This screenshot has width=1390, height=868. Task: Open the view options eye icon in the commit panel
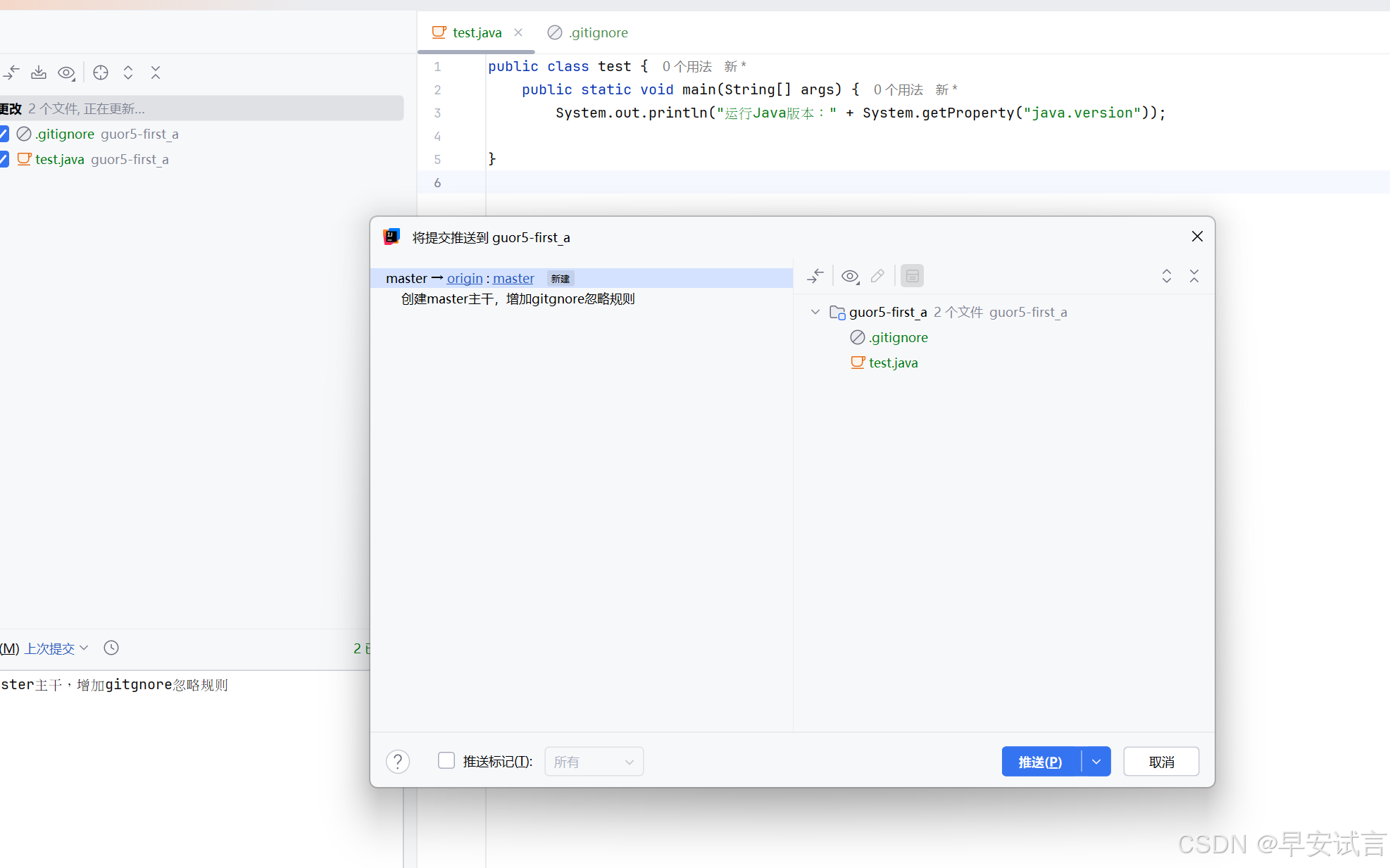pos(67,73)
